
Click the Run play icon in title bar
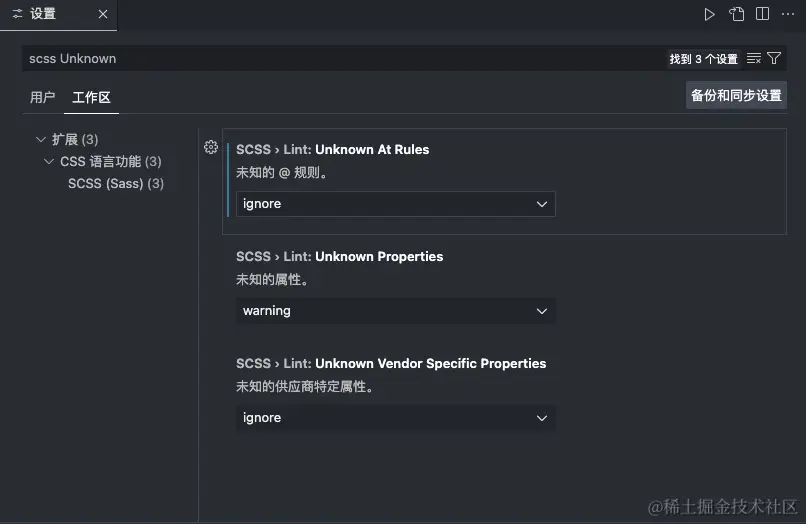[709, 14]
